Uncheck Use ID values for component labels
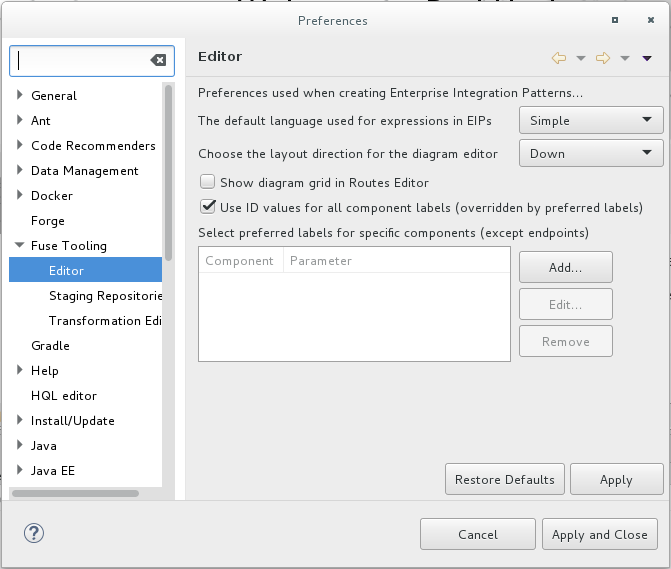The width and height of the screenshot is (671, 569). tap(208, 207)
